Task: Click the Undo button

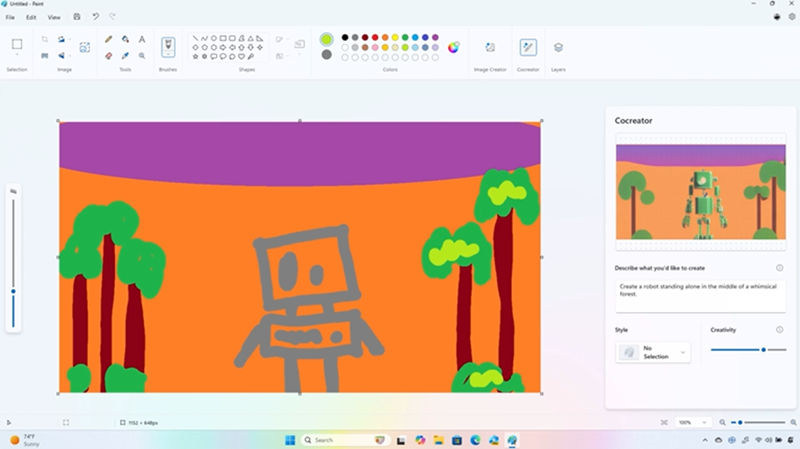Action: [x=95, y=17]
